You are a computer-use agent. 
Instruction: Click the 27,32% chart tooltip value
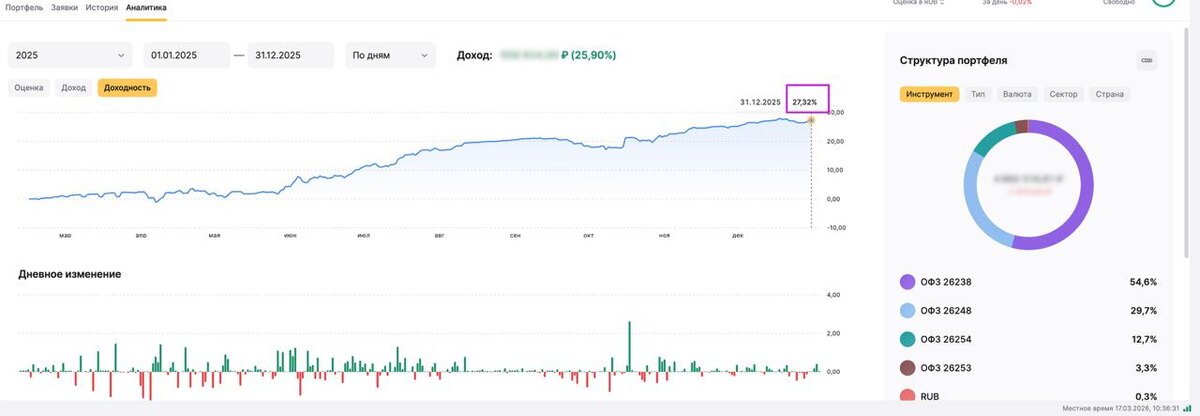click(805, 102)
